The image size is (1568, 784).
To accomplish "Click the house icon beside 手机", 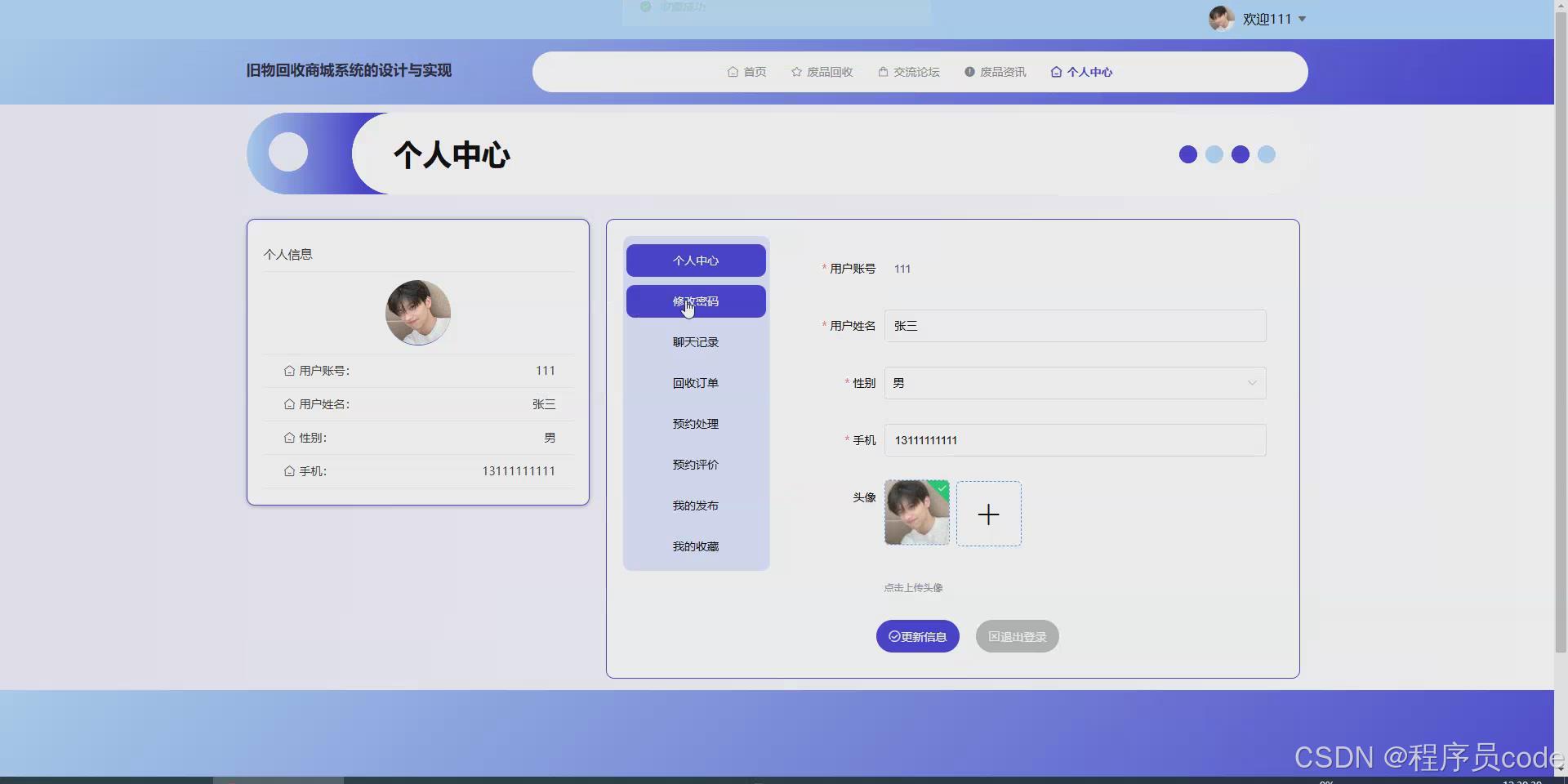I will pos(289,471).
